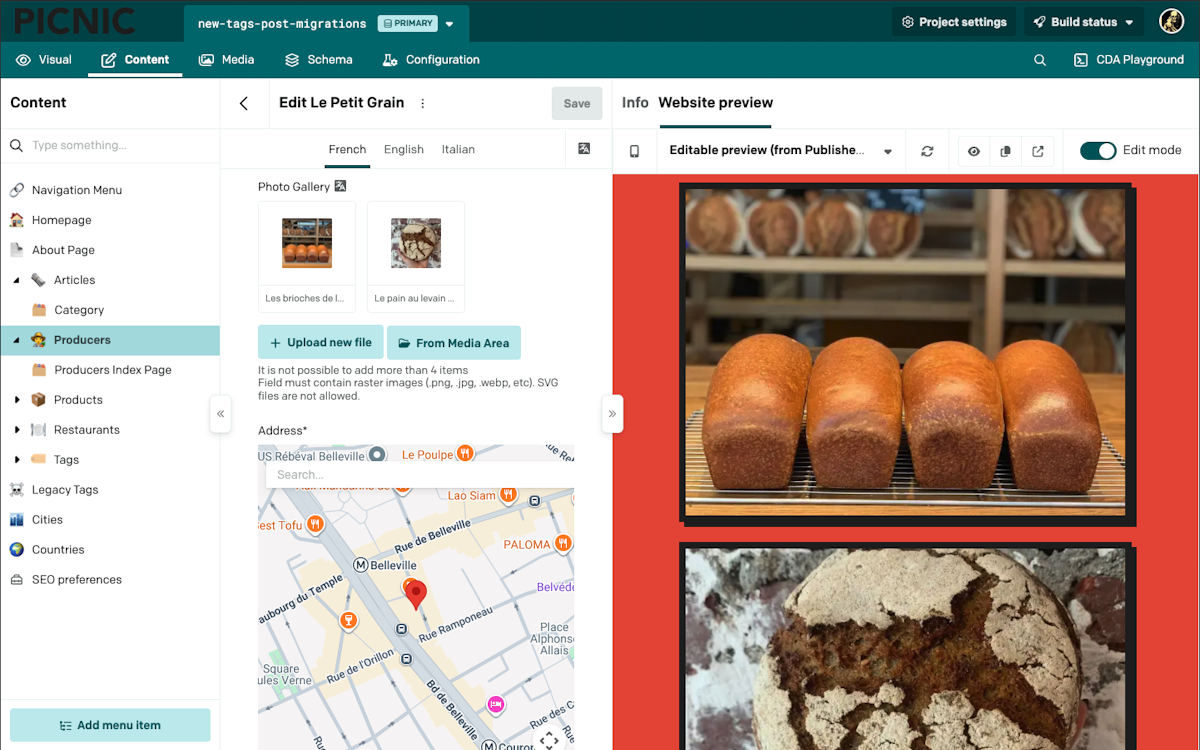Collapse the Producers tree section

point(17,340)
